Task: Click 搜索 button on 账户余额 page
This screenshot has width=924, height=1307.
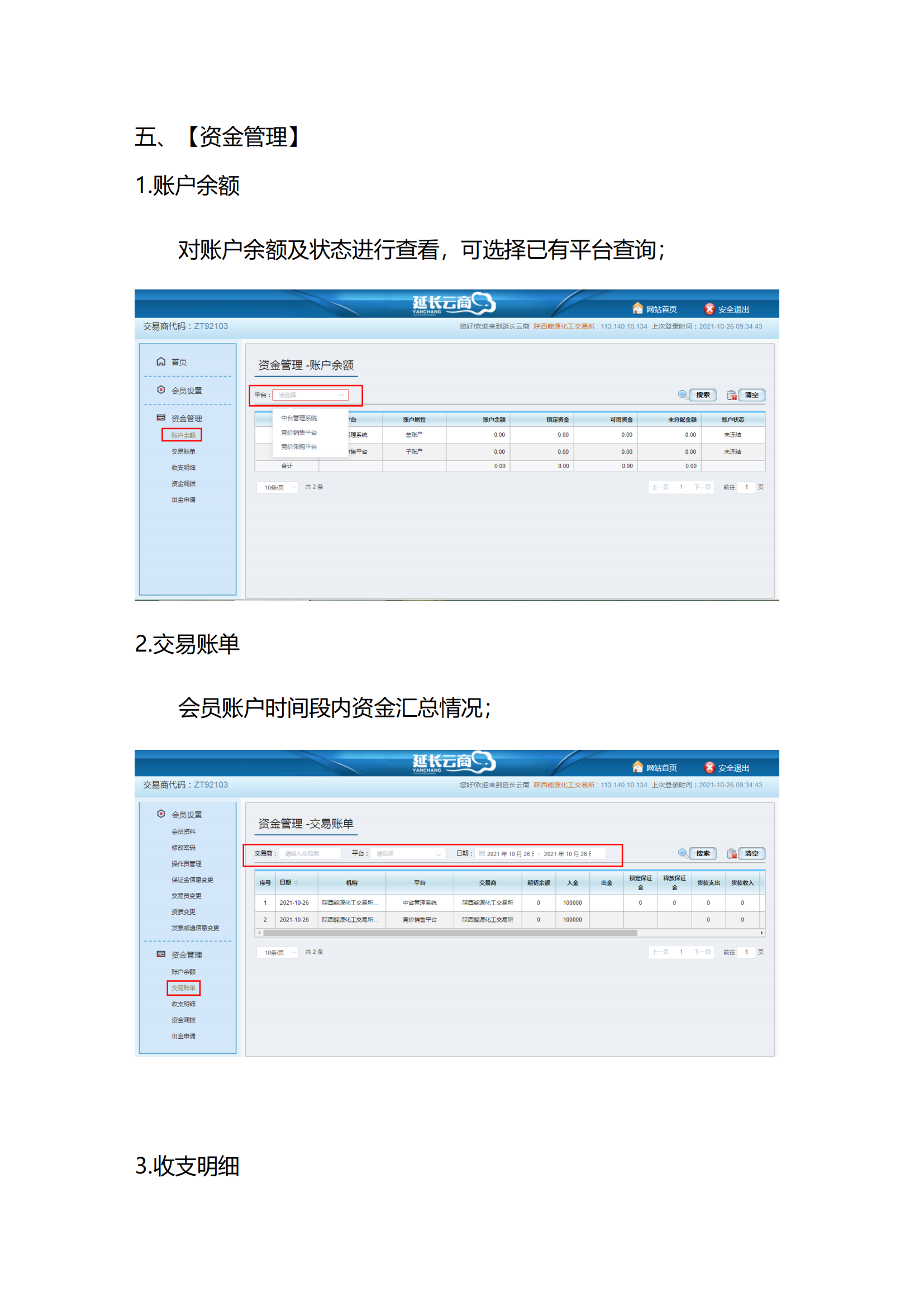Action: 703,395
